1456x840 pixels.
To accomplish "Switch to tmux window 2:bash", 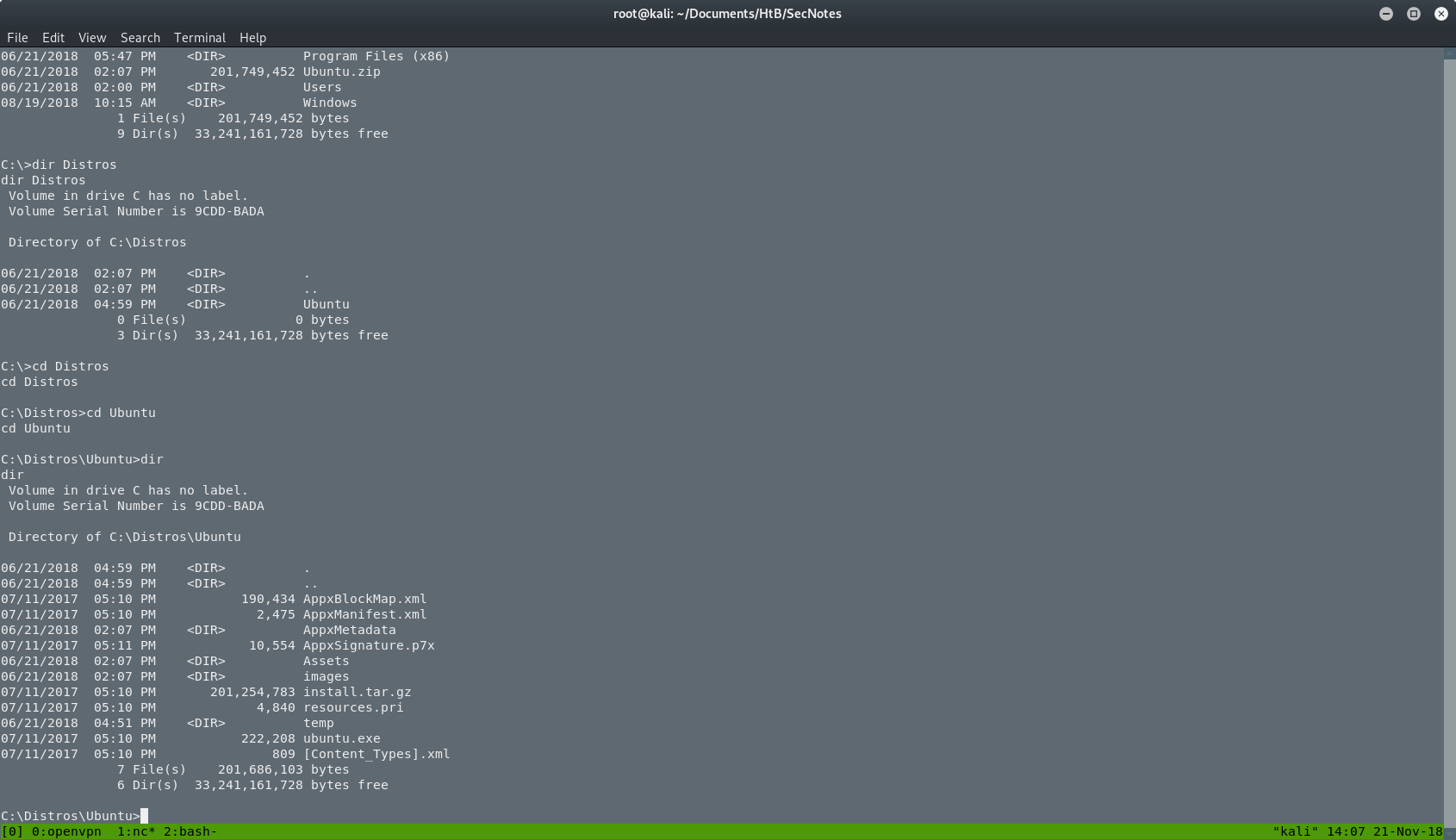I will coord(190,831).
